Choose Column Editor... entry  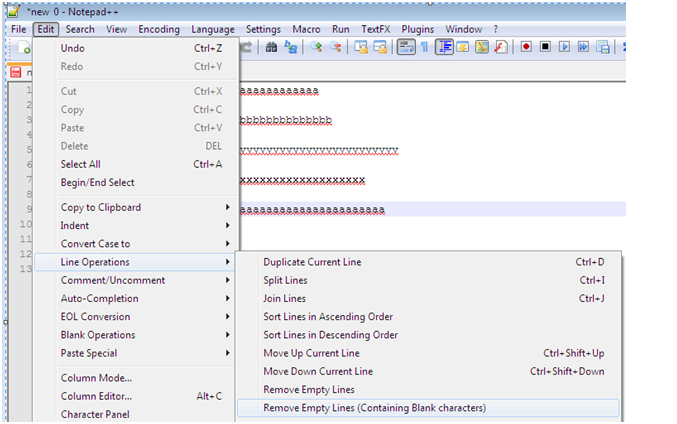click(135, 396)
